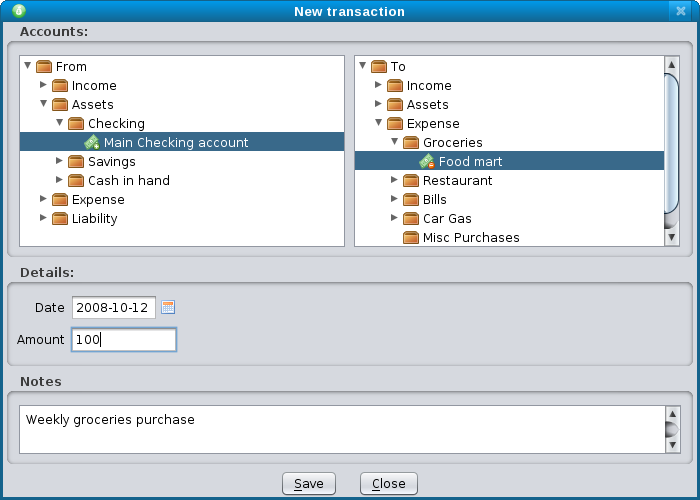Click the Expense folder icon in To tree

tap(395, 123)
